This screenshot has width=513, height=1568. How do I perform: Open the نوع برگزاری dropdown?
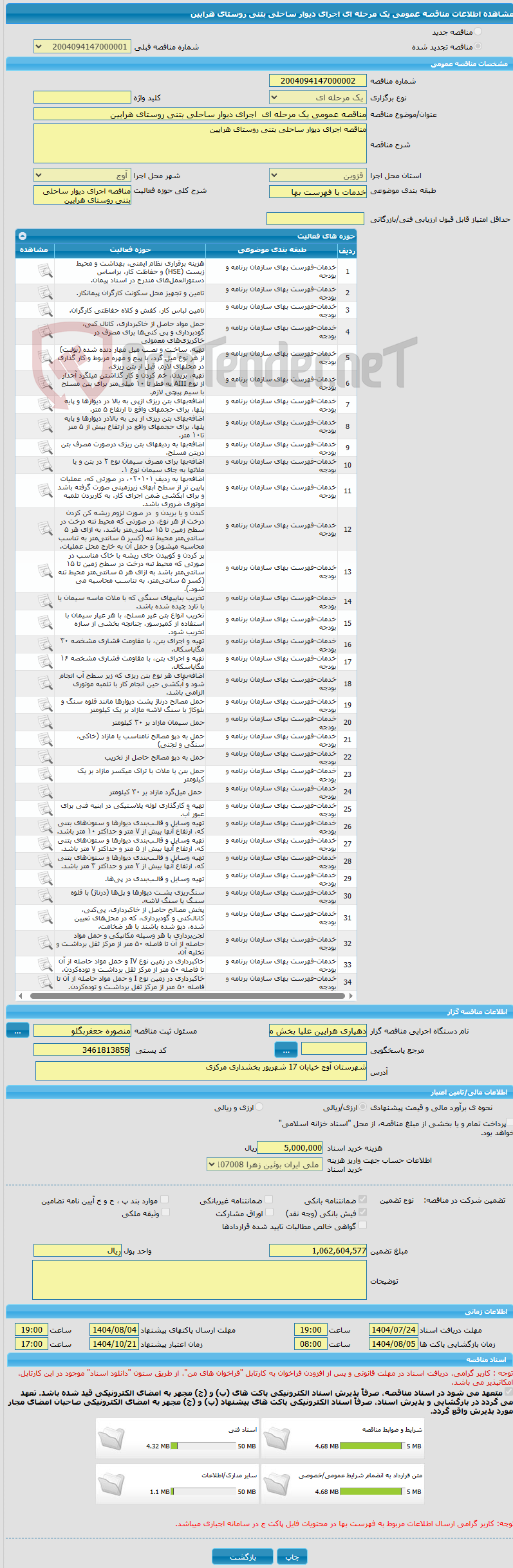[x=318, y=97]
